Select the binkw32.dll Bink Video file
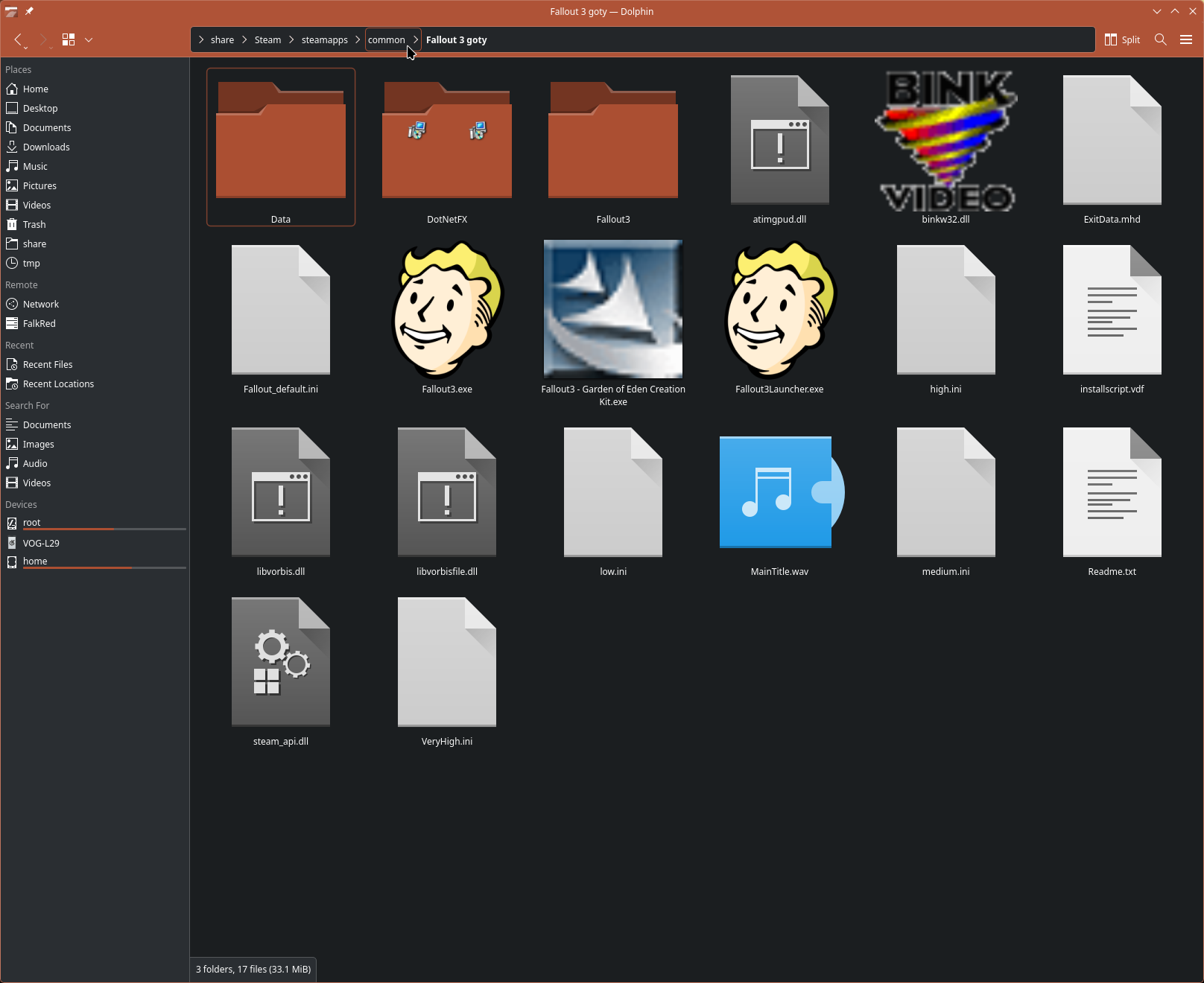1204x983 pixels. coord(945,147)
